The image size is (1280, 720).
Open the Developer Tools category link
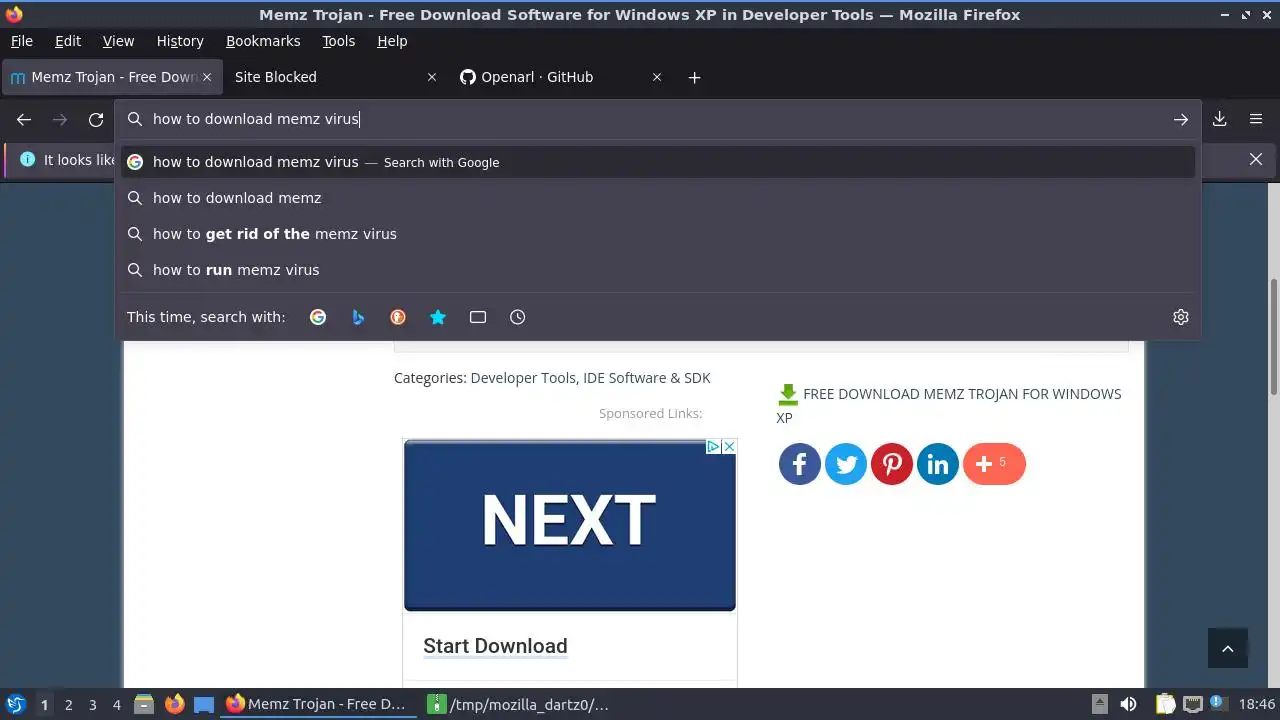pyautogui.click(x=523, y=378)
